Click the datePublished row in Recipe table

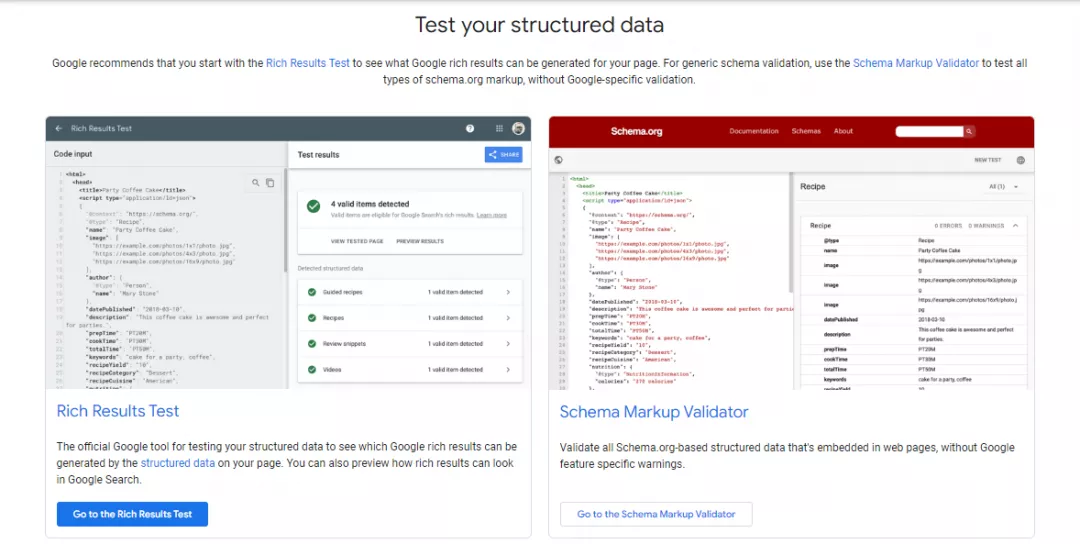click(913, 320)
